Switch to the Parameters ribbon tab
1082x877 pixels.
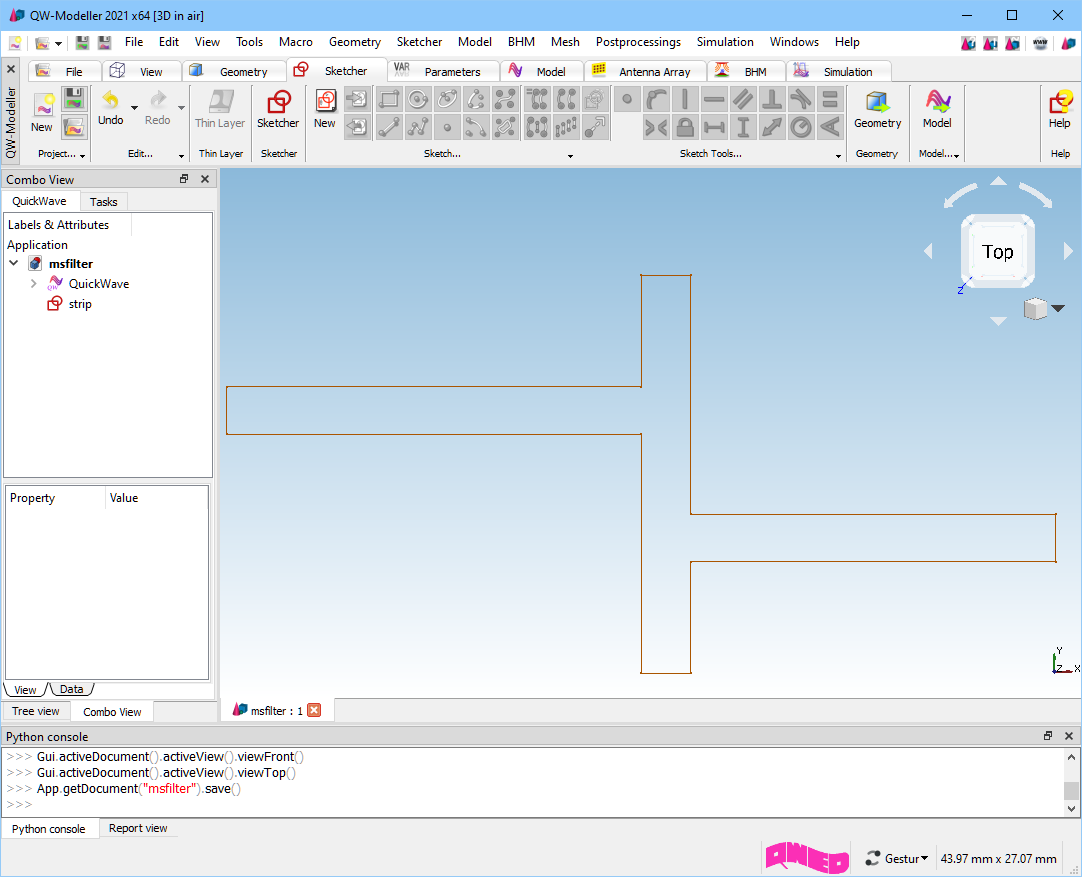pos(443,71)
